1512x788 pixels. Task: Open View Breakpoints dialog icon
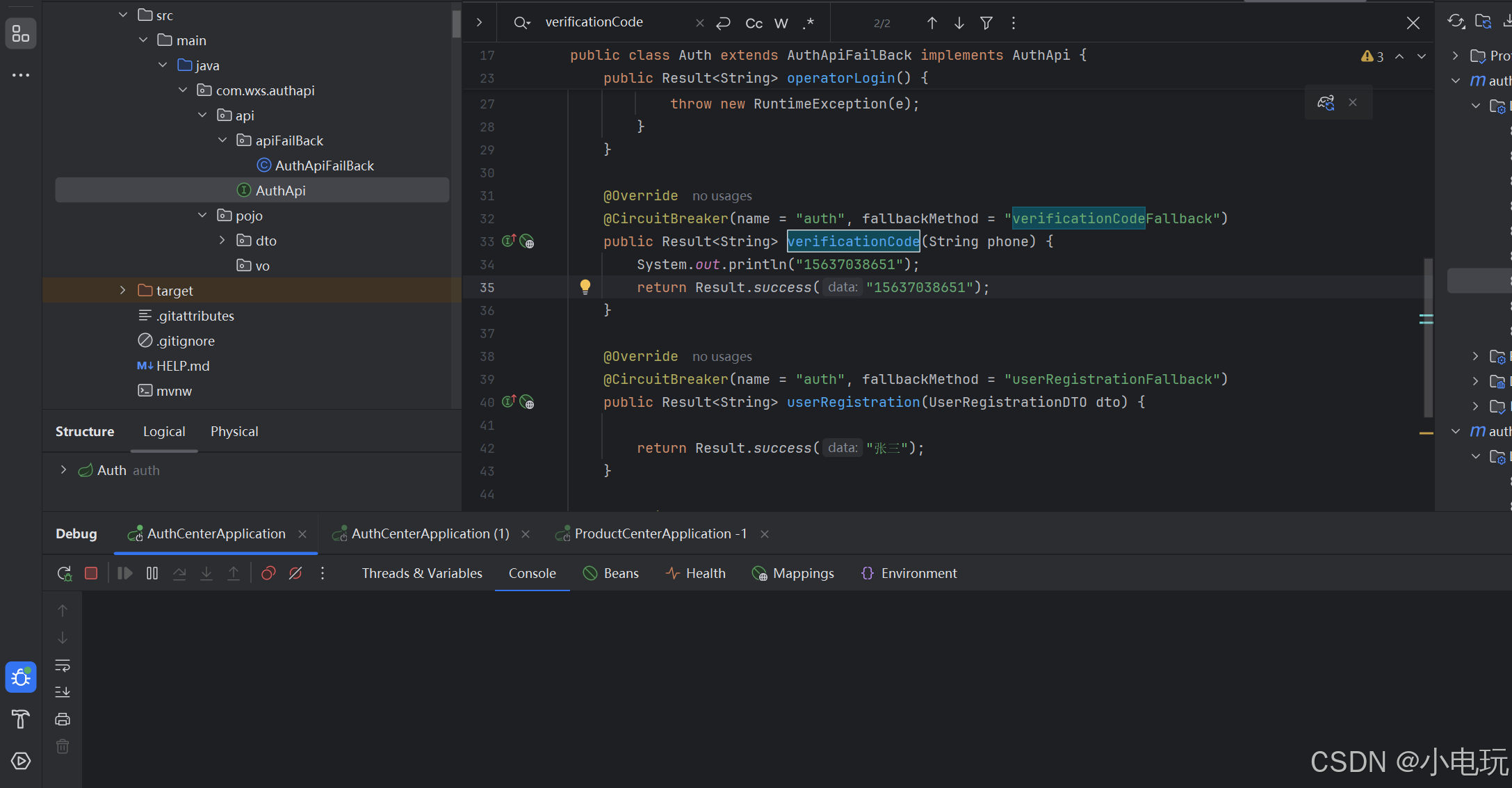point(268,573)
